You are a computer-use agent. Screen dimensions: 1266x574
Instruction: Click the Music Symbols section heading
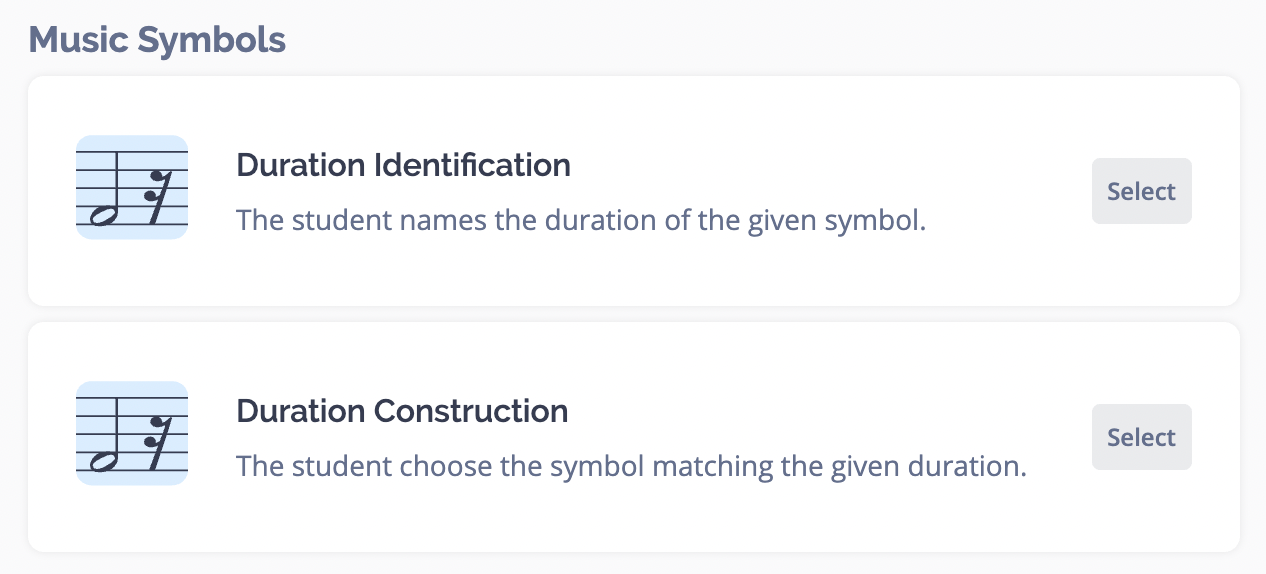click(157, 41)
